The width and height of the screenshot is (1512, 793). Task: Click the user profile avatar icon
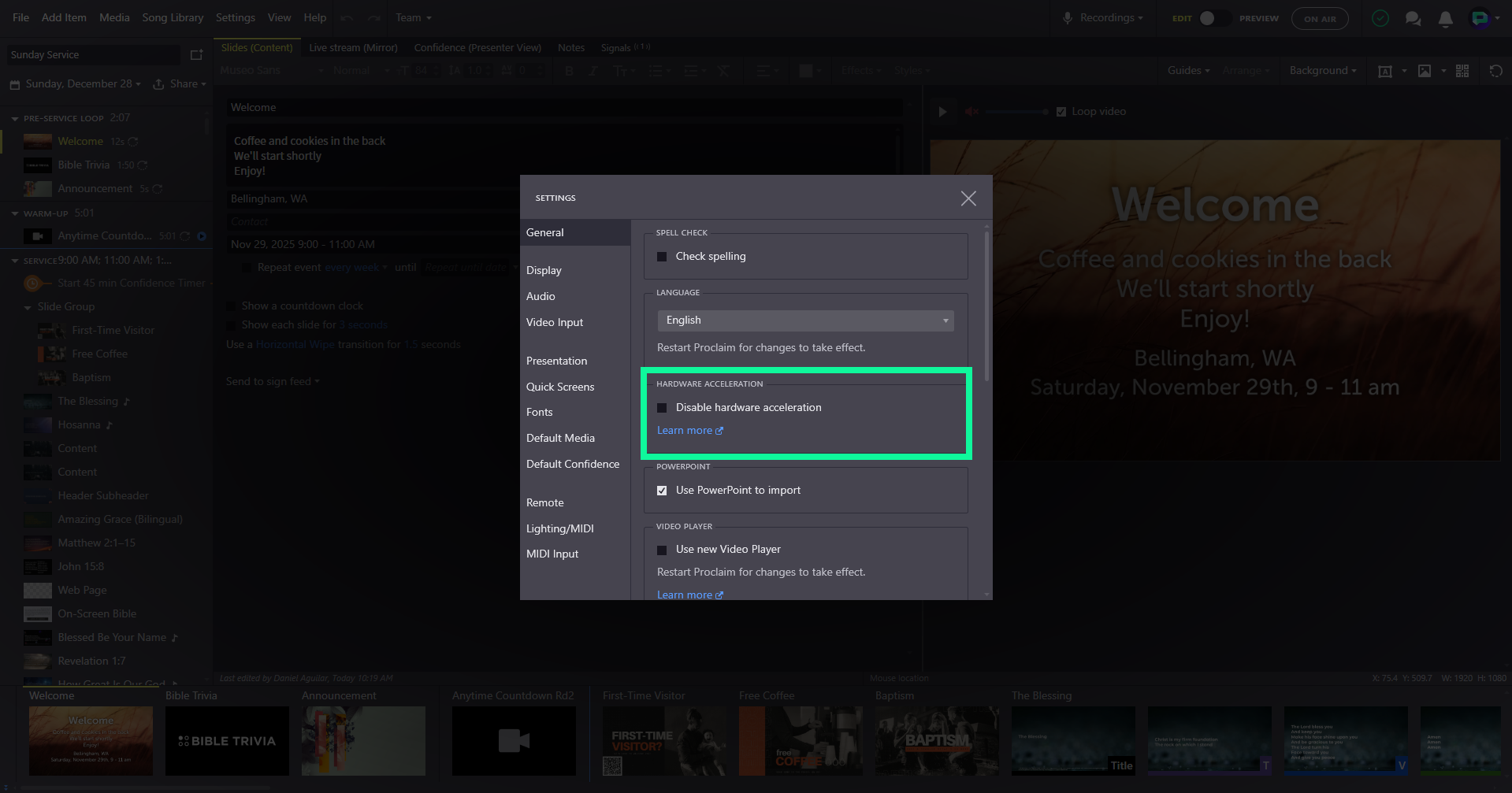click(x=1480, y=18)
